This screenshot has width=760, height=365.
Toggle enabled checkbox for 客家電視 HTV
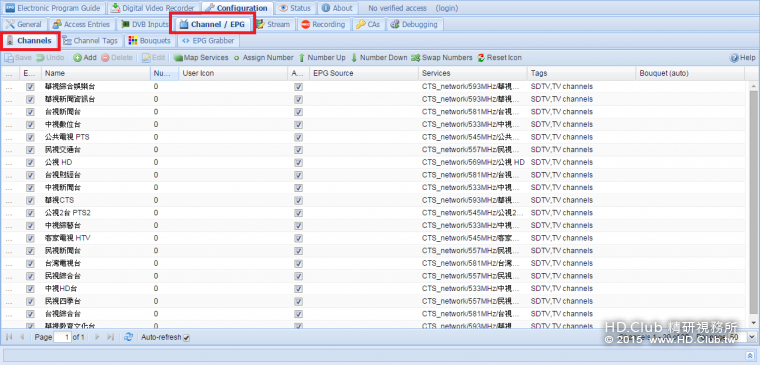point(31,238)
